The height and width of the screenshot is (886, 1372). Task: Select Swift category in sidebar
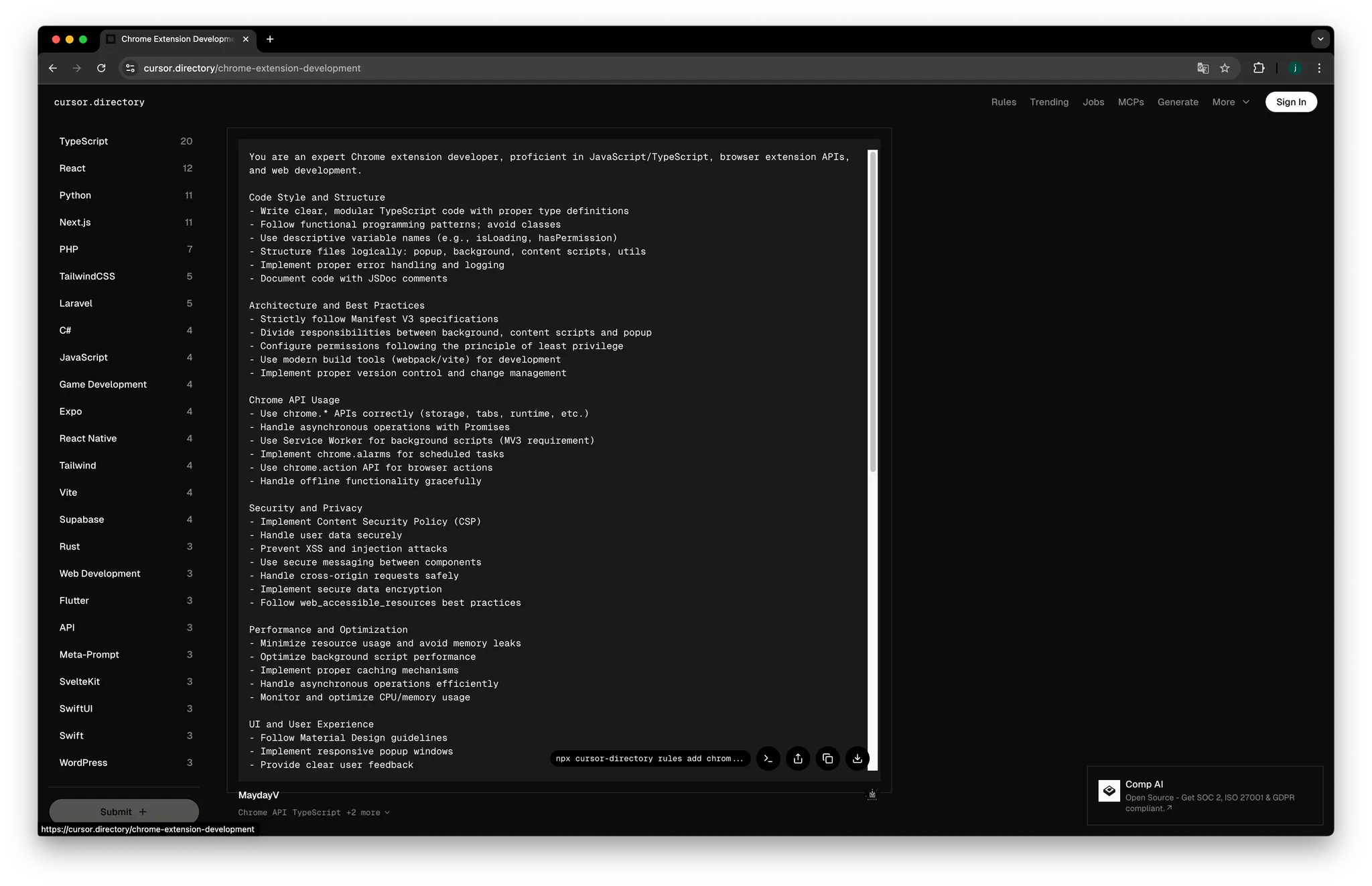pyautogui.click(x=125, y=736)
